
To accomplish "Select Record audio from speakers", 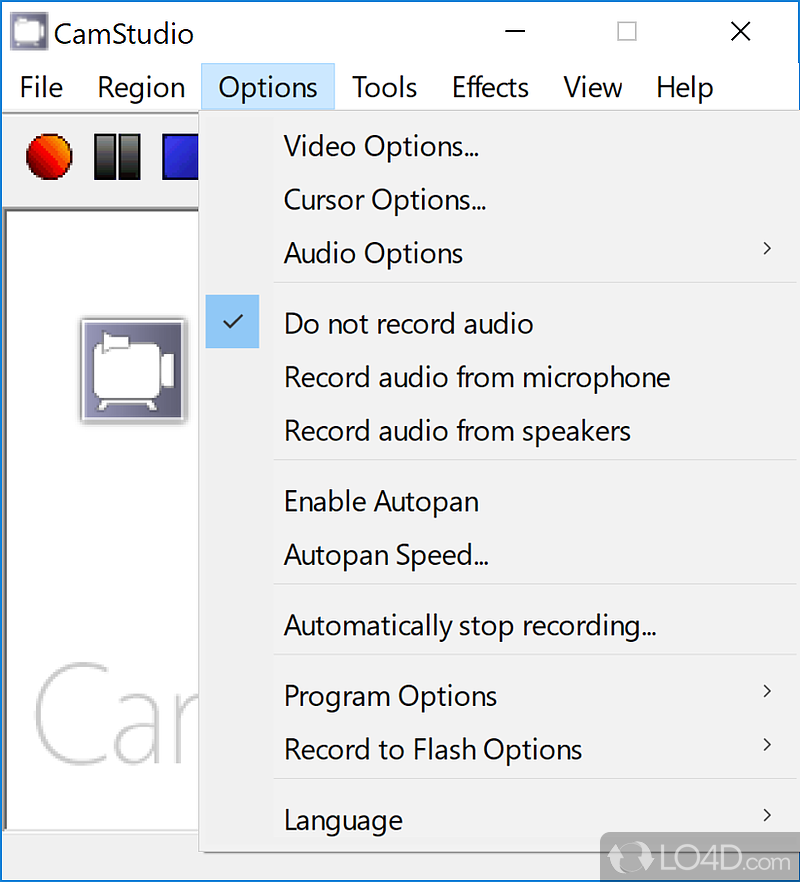I will pos(457,431).
